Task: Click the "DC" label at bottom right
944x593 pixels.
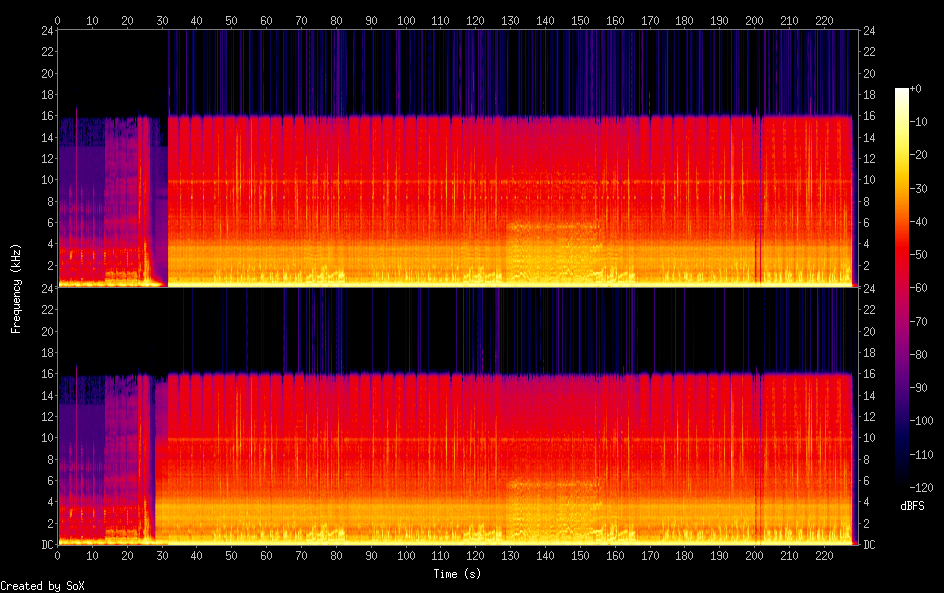Action: (x=868, y=545)
